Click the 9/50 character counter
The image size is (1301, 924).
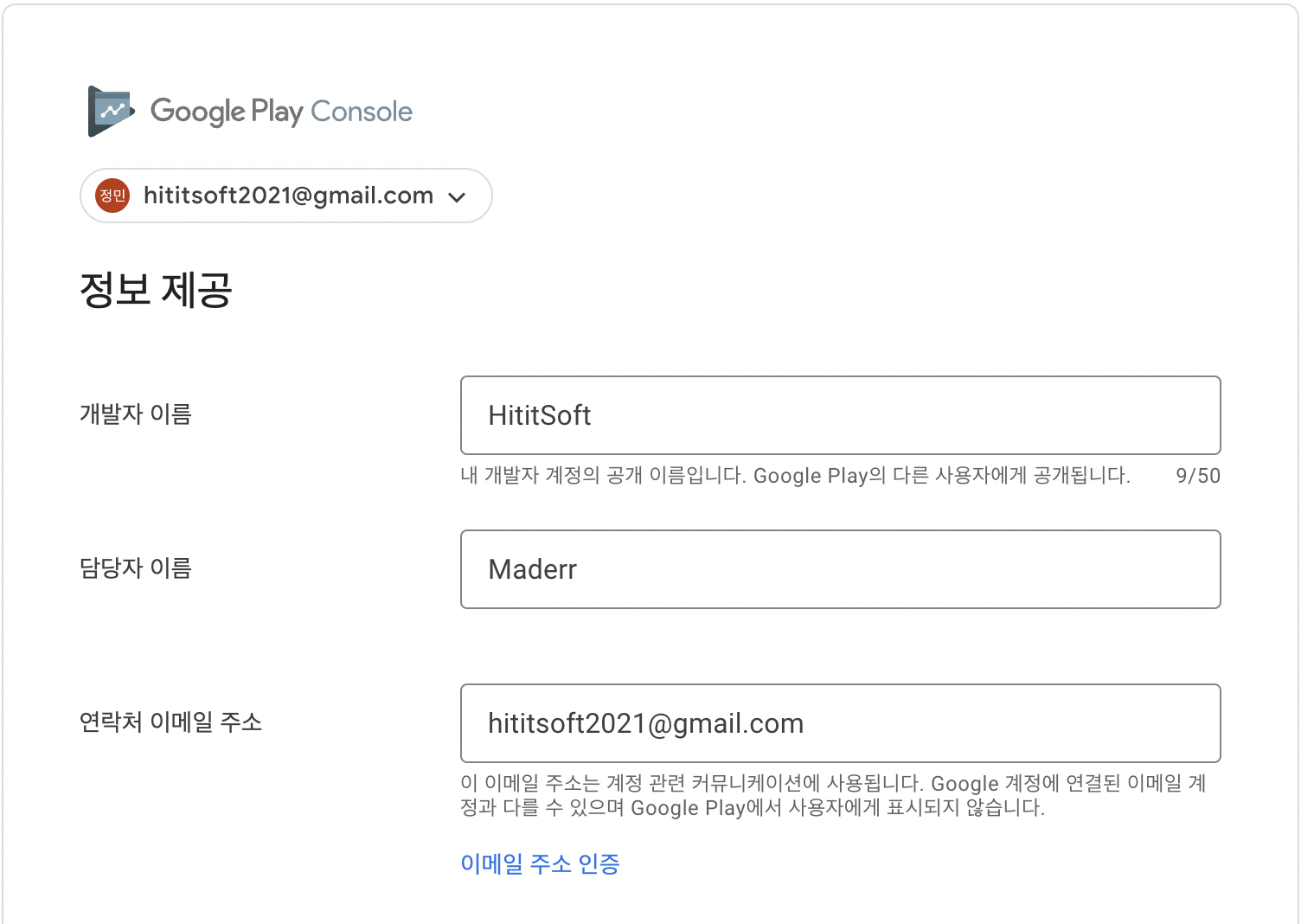pyautogui.click(x=1198, y=476)
